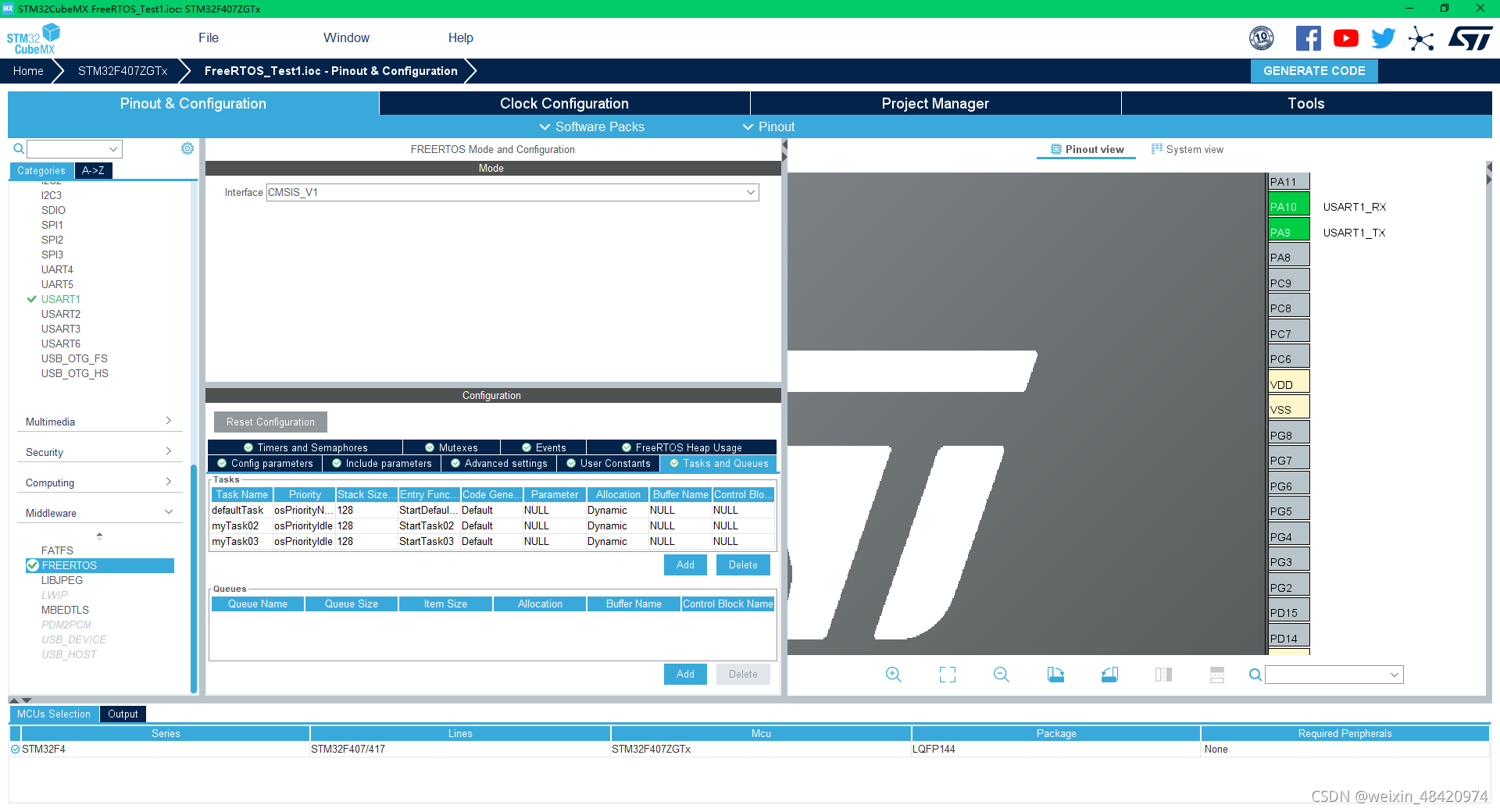
Task: Delete the selected task
Action: (743, 564)
